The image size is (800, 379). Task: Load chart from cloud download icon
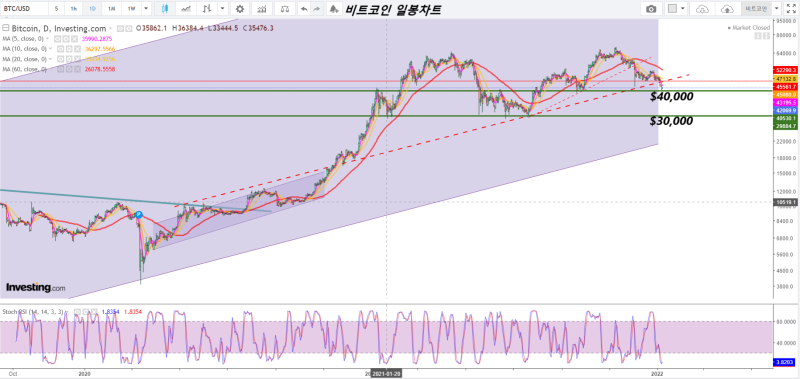pos(703,9)
